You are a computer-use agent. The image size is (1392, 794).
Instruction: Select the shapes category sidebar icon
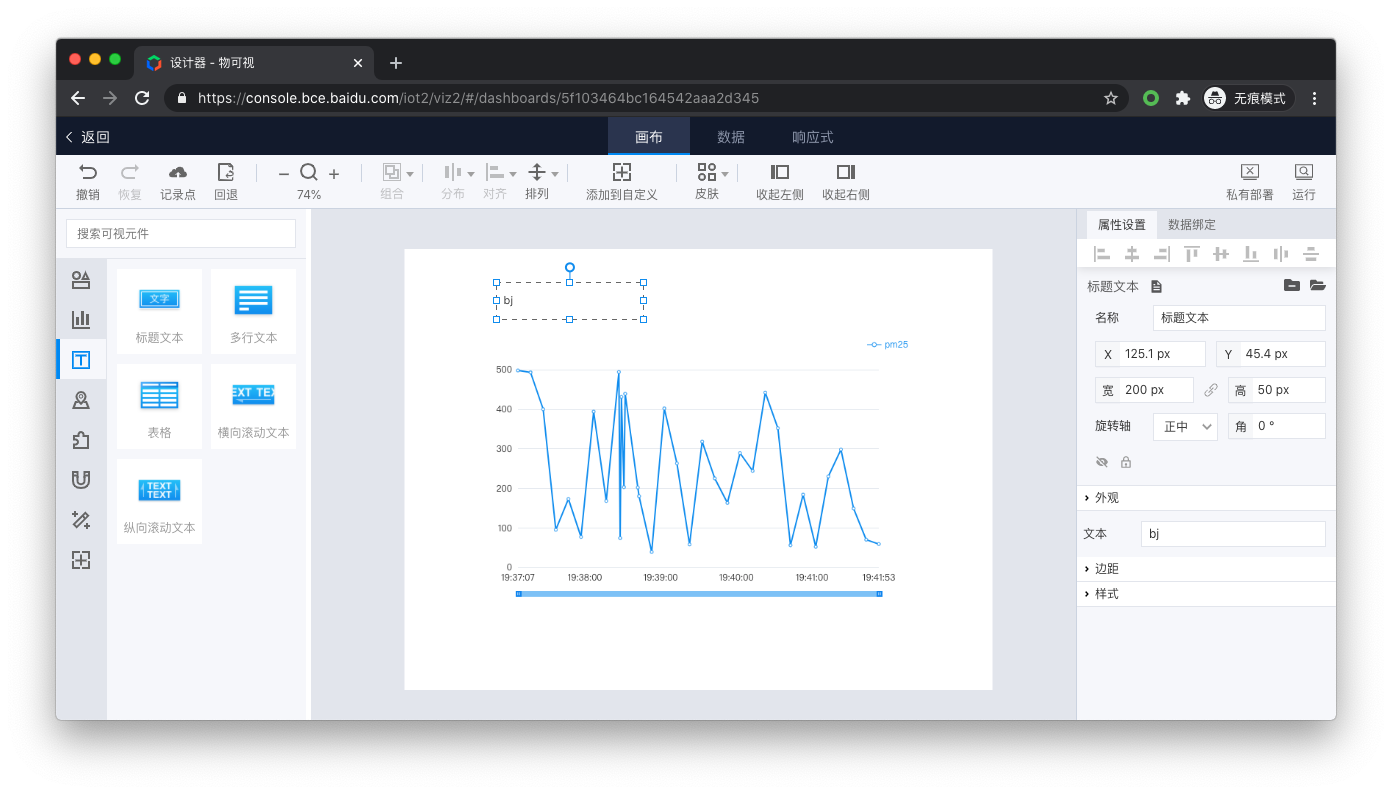(81, 280)
